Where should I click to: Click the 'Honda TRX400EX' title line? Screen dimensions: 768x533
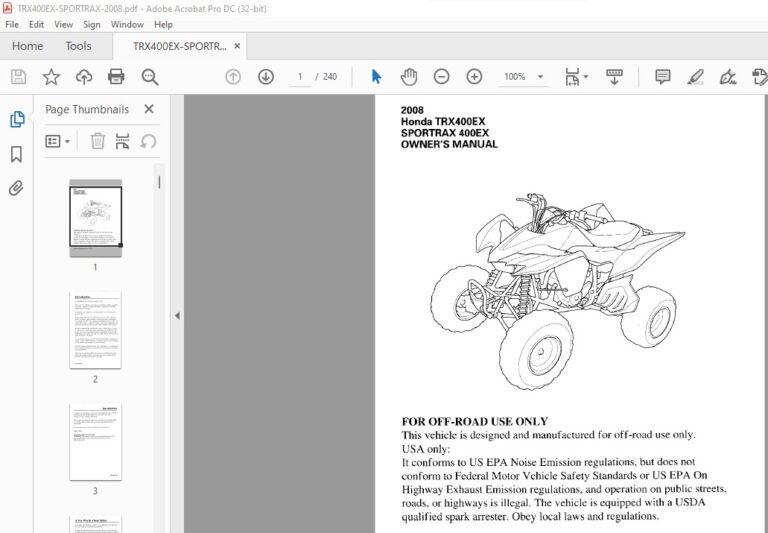pyautogui.click(x=443, y=121)
